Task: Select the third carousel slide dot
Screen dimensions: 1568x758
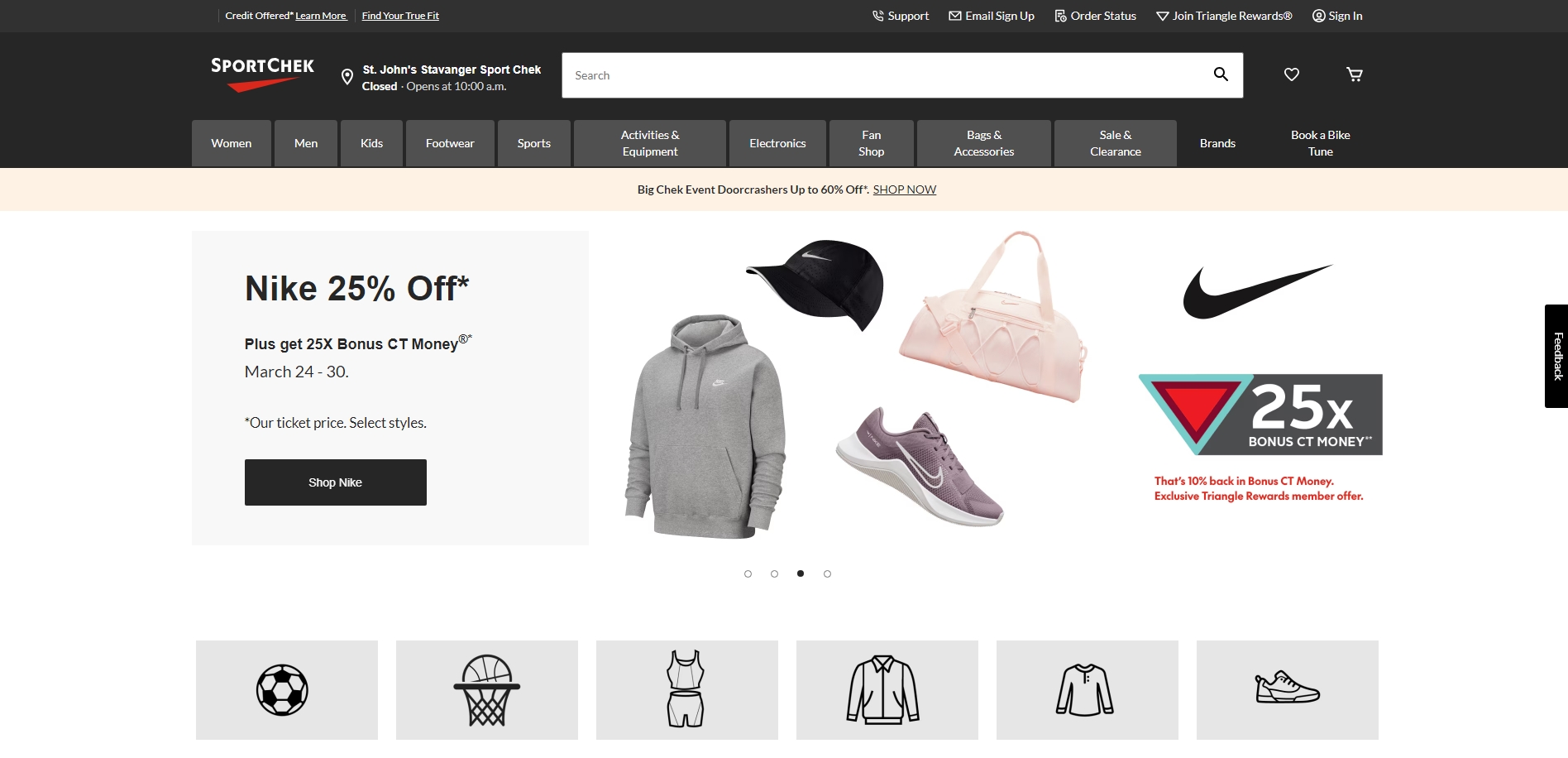Action: pyautogui.click(x=801, y=573)
